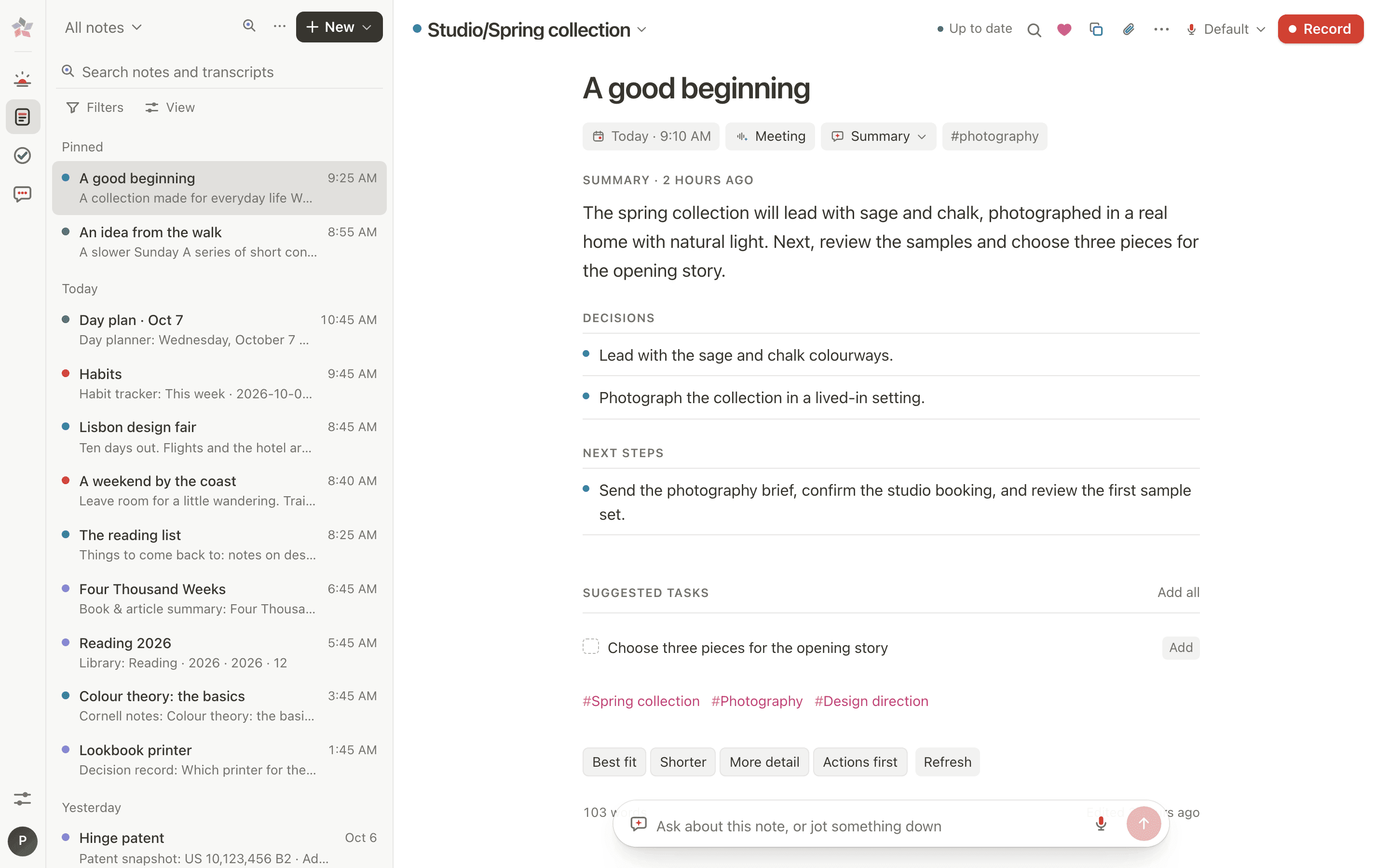Open settings sliders icon at sidebar bottom
Viewport: 1389px width, 868px height.
coord(22,799)
